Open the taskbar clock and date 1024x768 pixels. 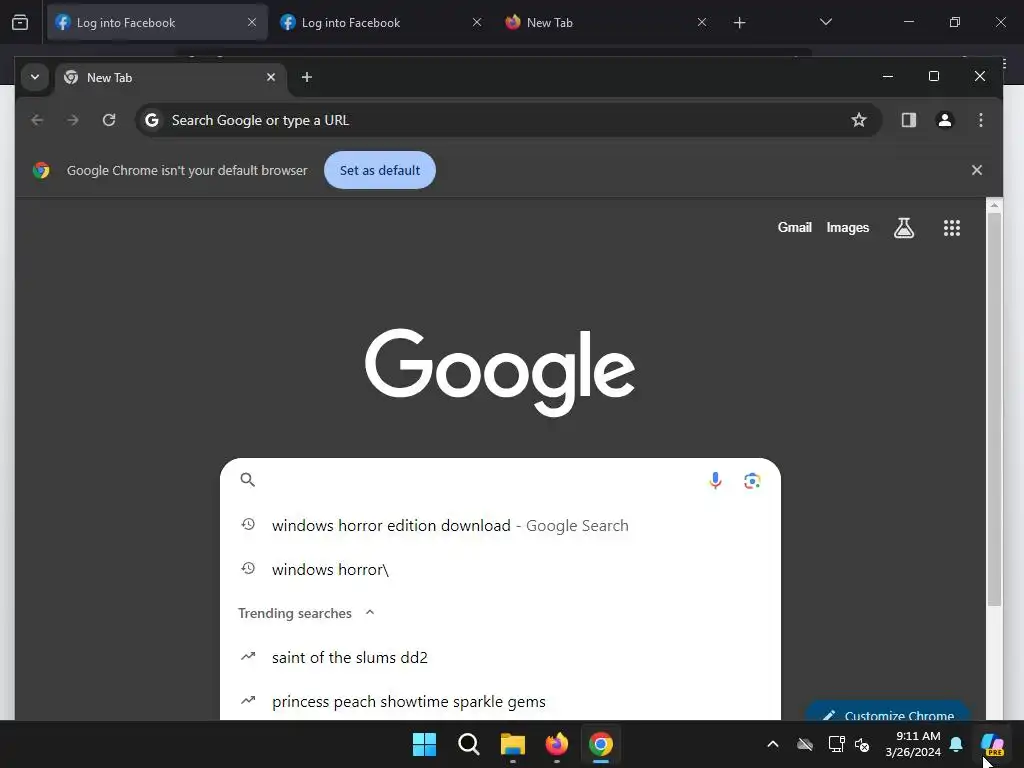click(912, 744)
